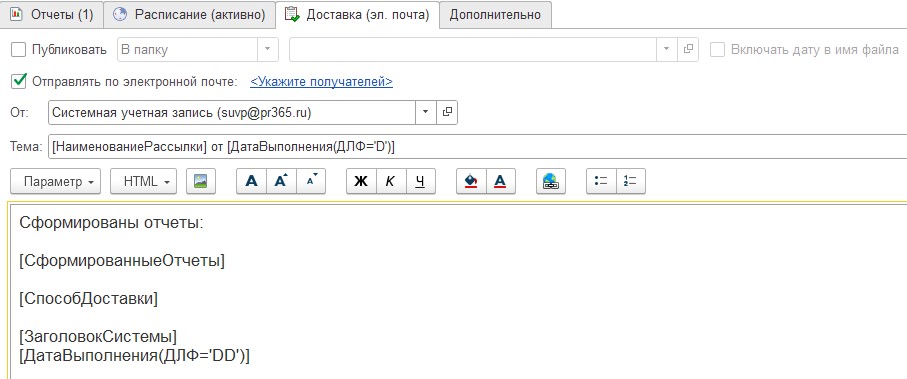Click [СпособДоставки] parameter in body
The height and width of the screenshot is (379, 907).
click(x=88, y=299)
